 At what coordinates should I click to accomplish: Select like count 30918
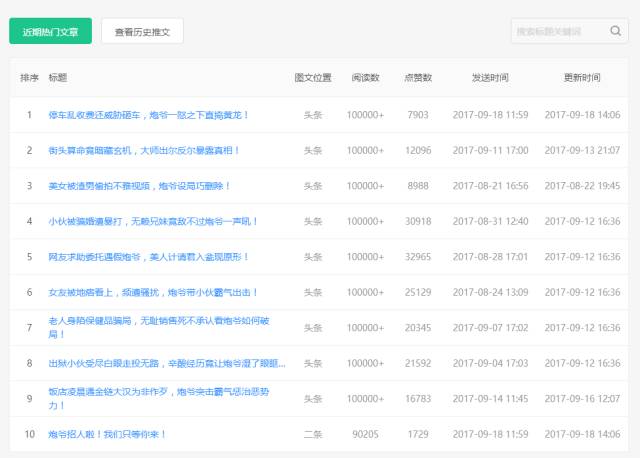point(418,222)
